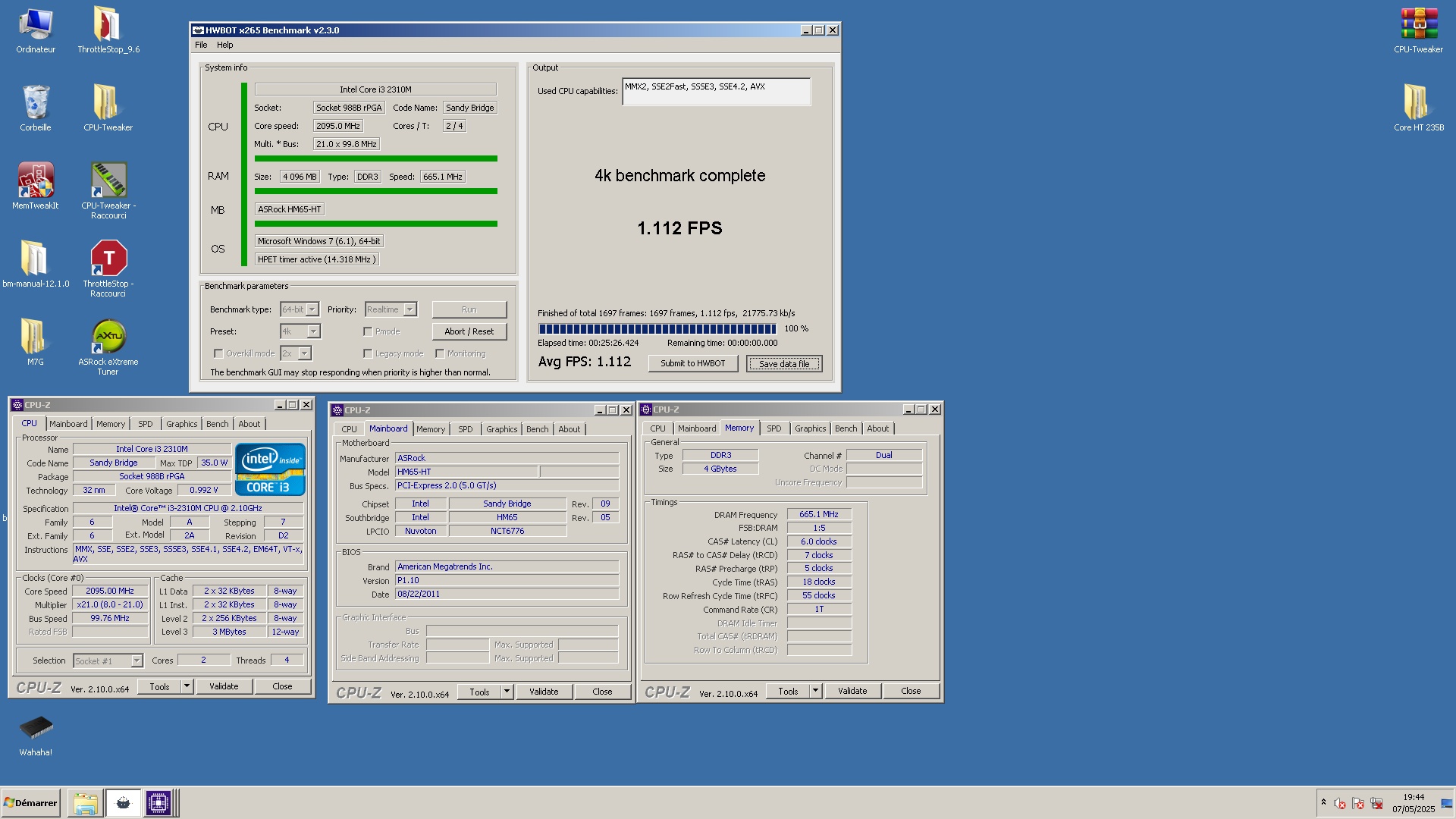Switch to Bench tab in CPU-Z CPU window
The width and height of the screenshot is (1456, 819).
pos(217,424)
